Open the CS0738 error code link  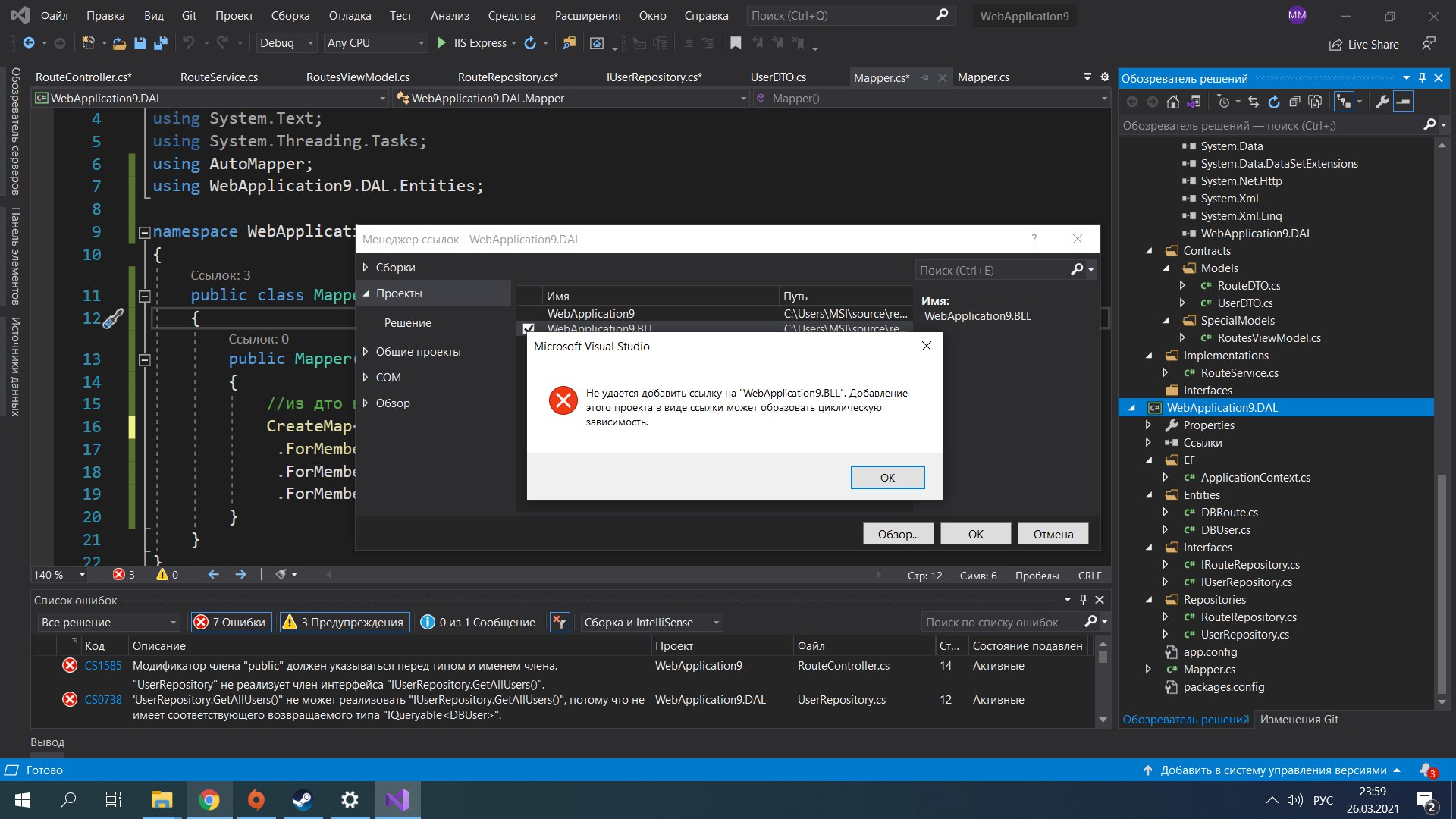click(103, 699)
